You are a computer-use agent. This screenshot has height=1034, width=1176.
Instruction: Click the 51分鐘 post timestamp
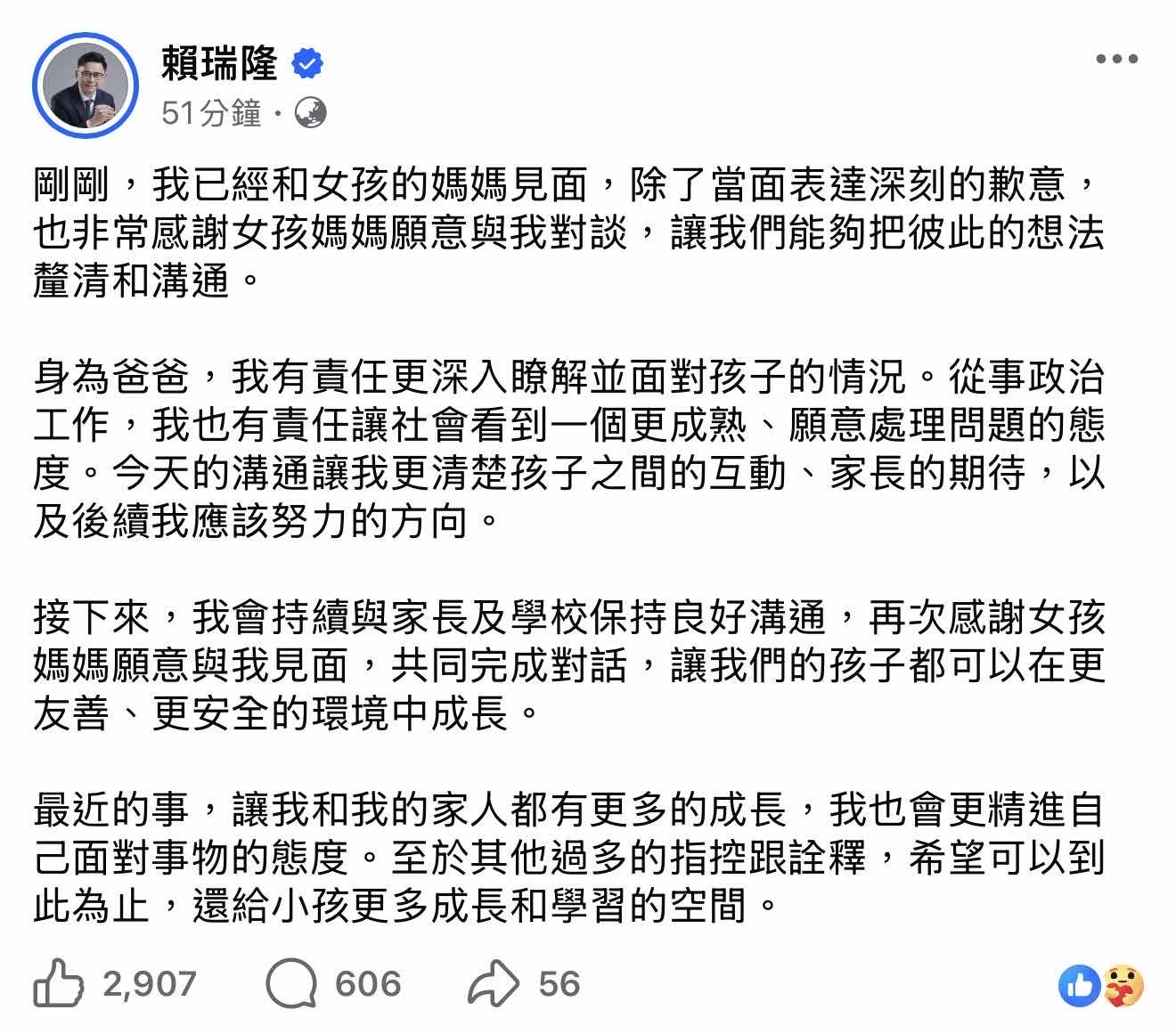tap(211, 113)
